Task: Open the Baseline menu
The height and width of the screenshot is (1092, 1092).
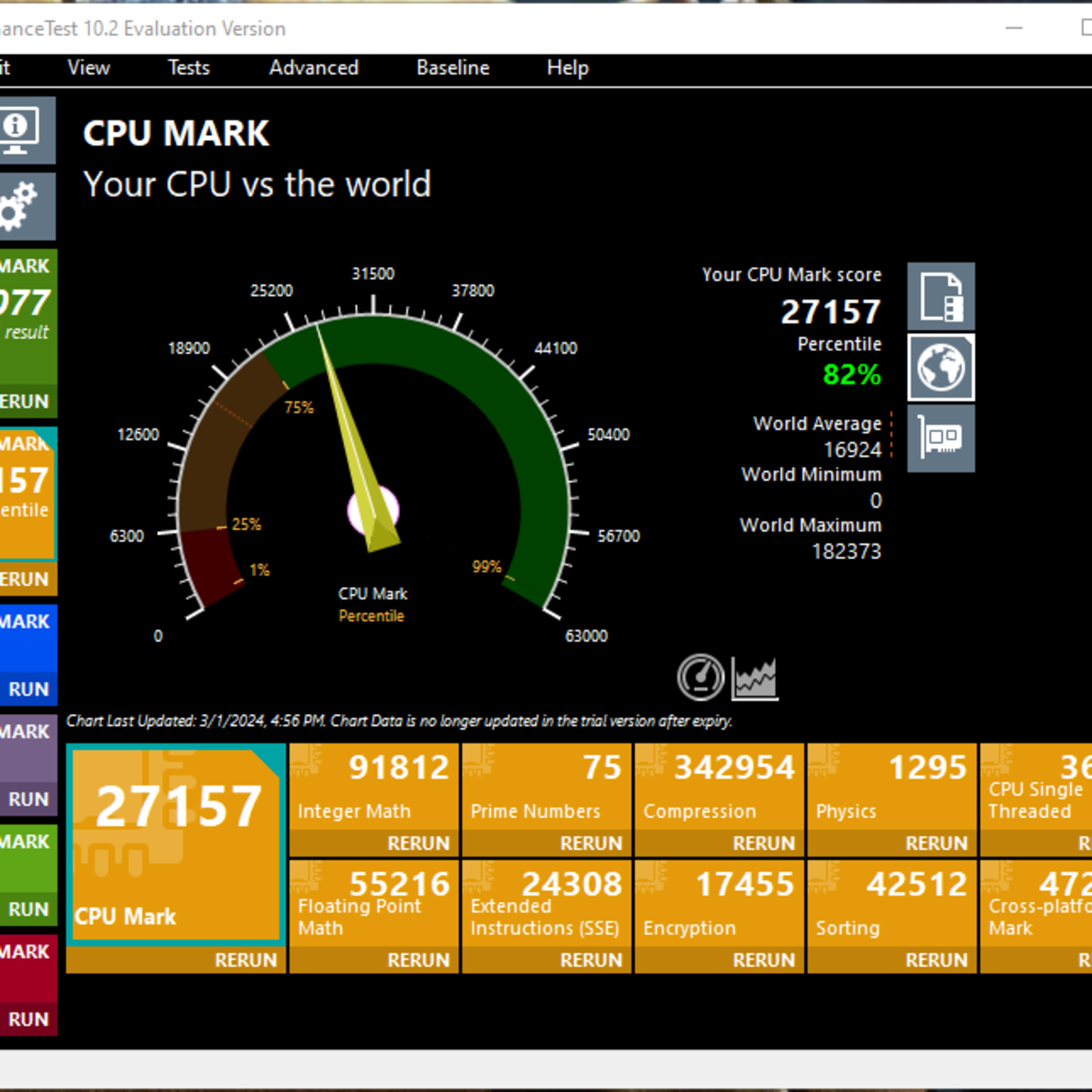Action: pyautogui.click(x=453, y=68)
